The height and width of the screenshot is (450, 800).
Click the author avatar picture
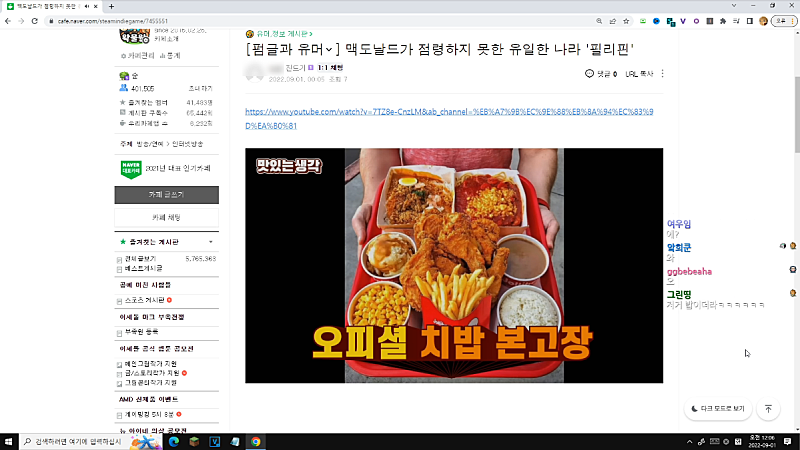click(x=254, y=73)
